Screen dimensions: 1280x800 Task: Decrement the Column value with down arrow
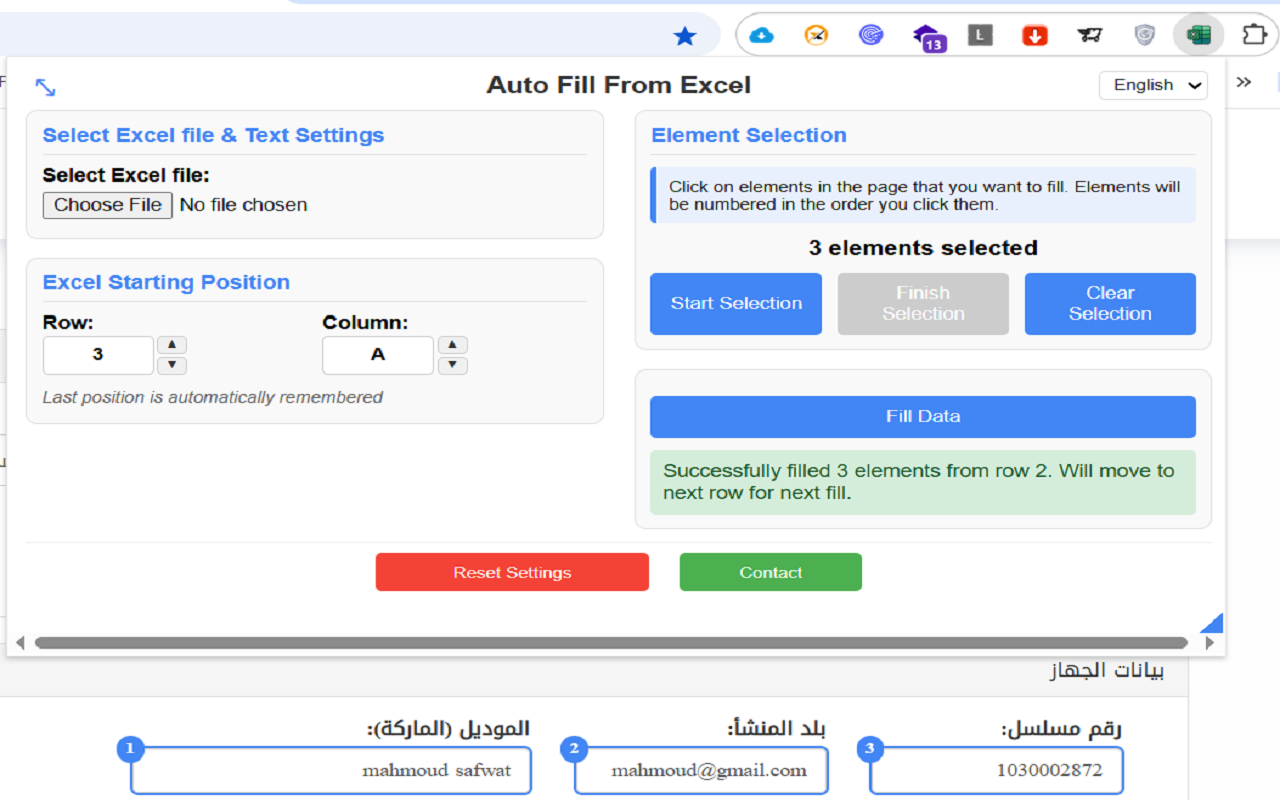point(452,365)
